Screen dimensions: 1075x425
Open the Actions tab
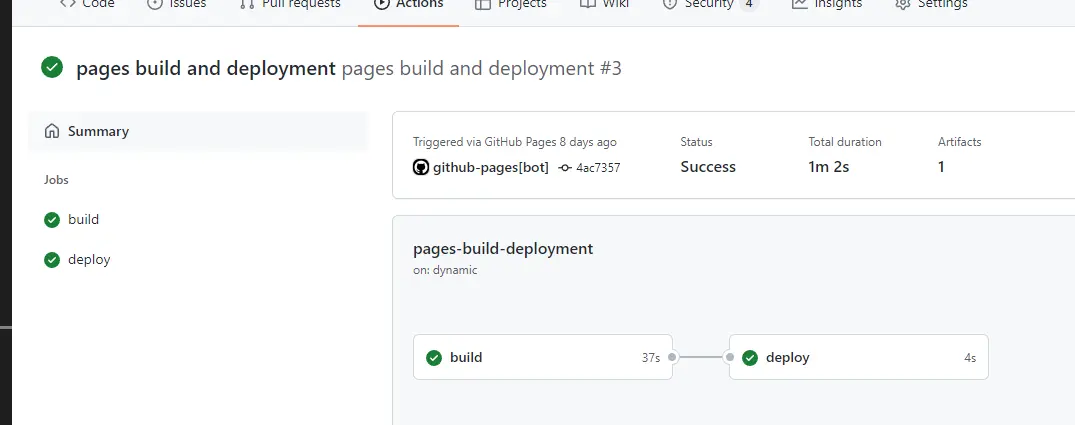(x=408, y=5)
